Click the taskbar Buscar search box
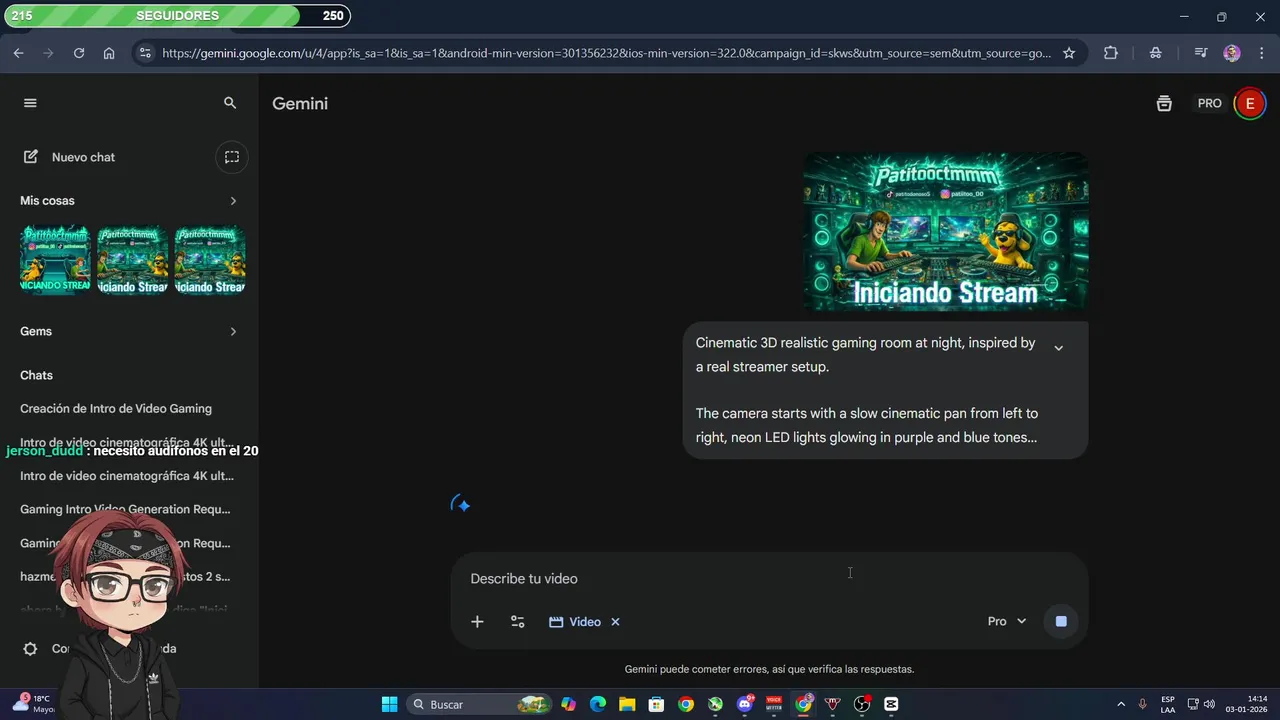The height and width of the screenshot is (720, 1280). tap(480, 704)
